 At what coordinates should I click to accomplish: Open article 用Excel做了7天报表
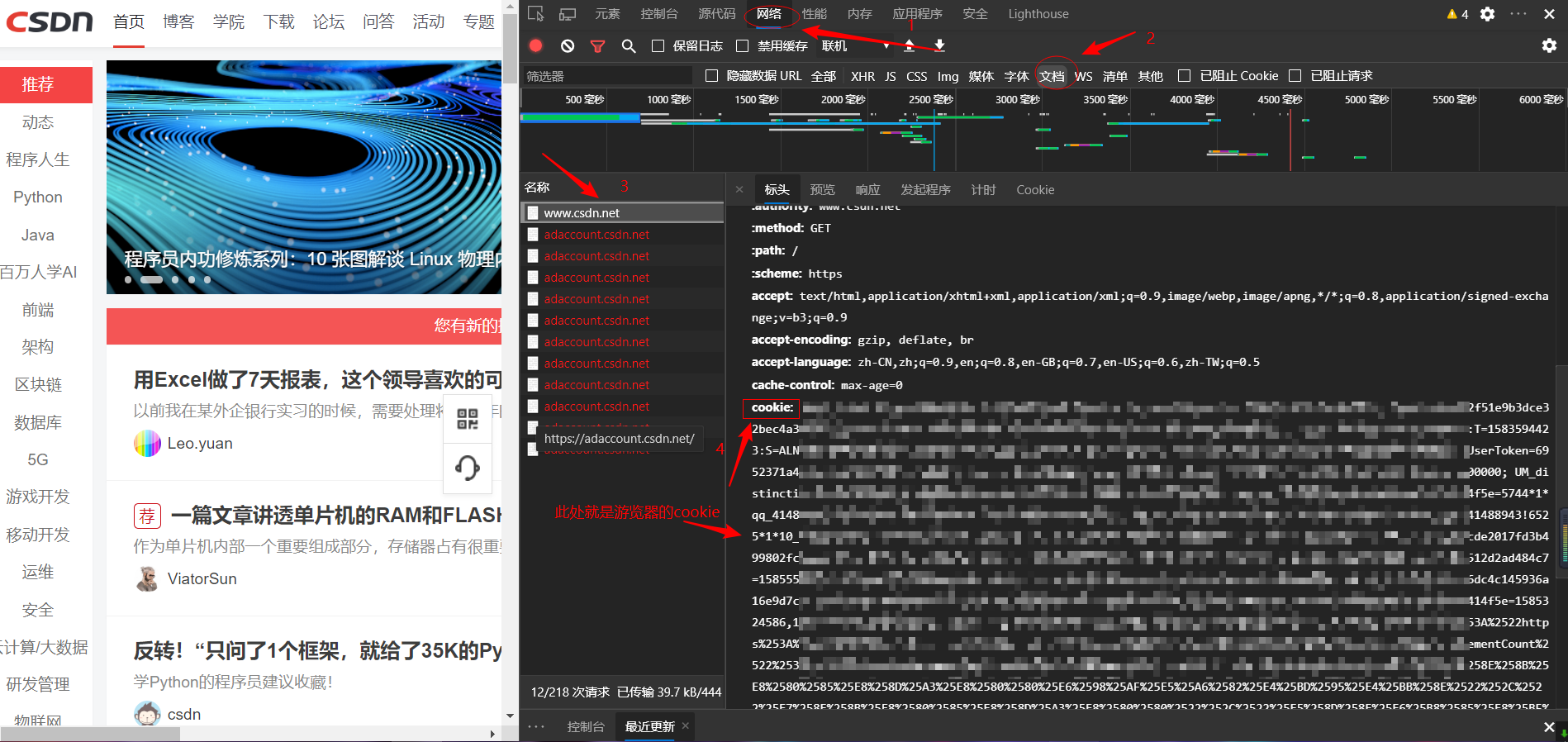[x=318, y=380]
